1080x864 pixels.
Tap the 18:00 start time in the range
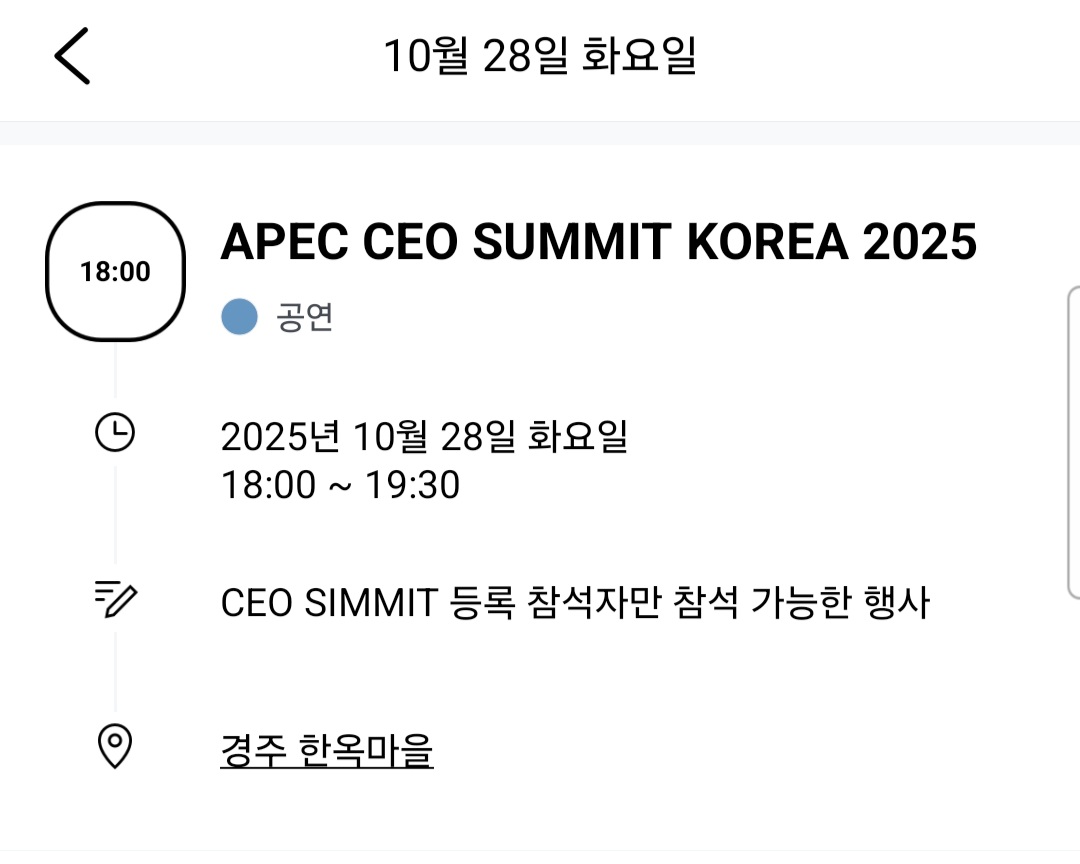pyautogui.click(x=267, y=486)
